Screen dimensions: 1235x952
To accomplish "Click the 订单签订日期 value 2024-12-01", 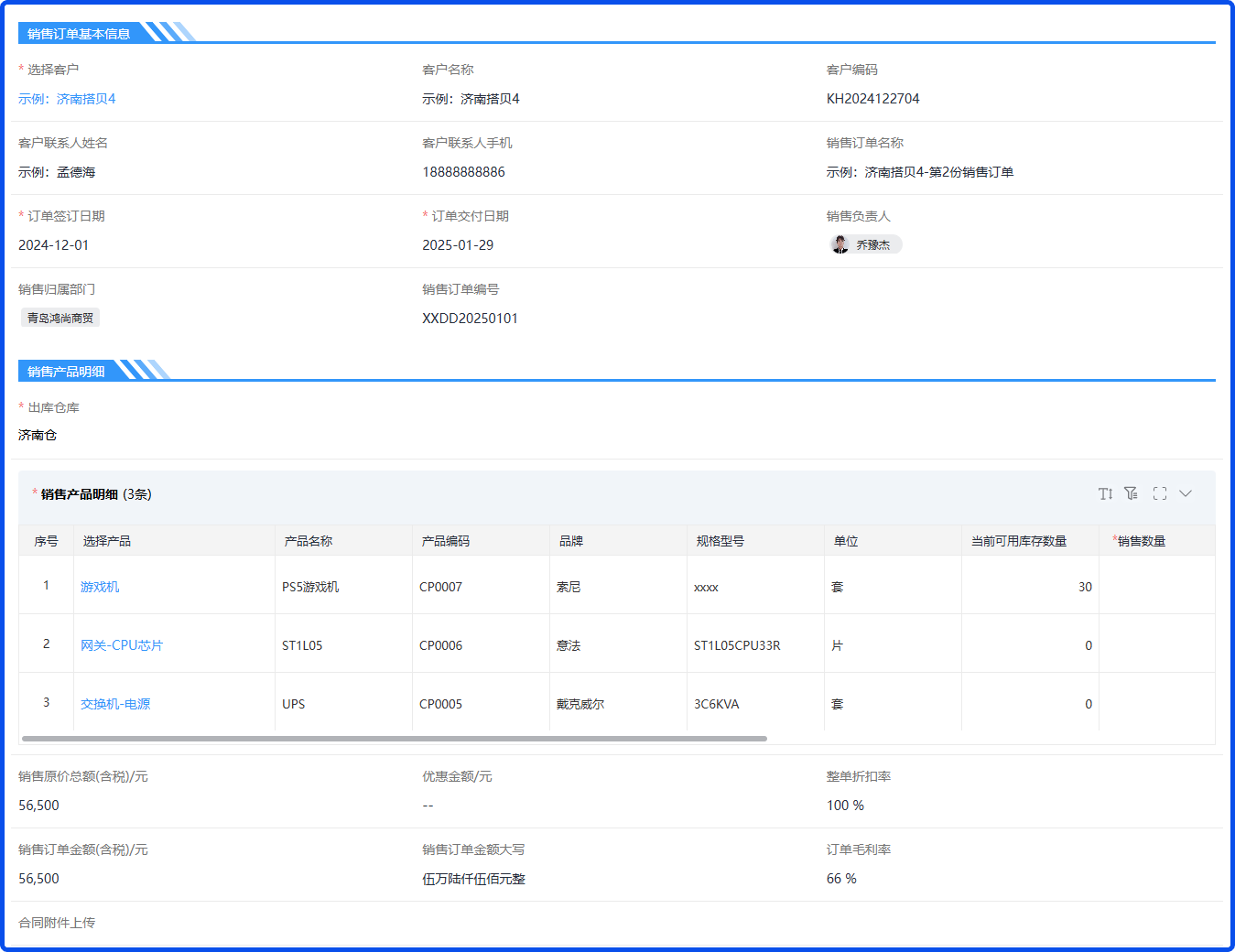I will (54, 245).
